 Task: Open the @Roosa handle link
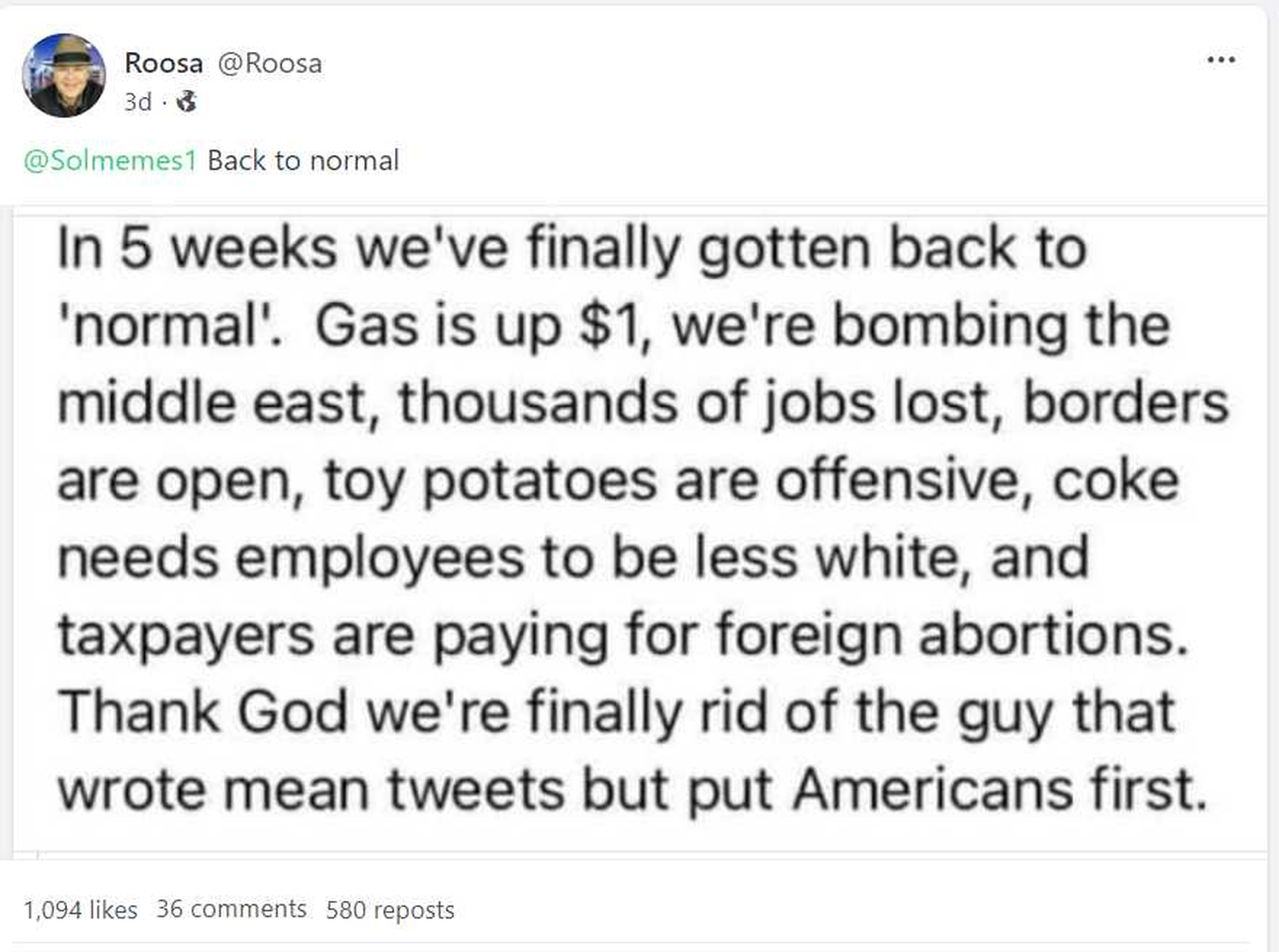pyautogui.click(x=270, y=63)
